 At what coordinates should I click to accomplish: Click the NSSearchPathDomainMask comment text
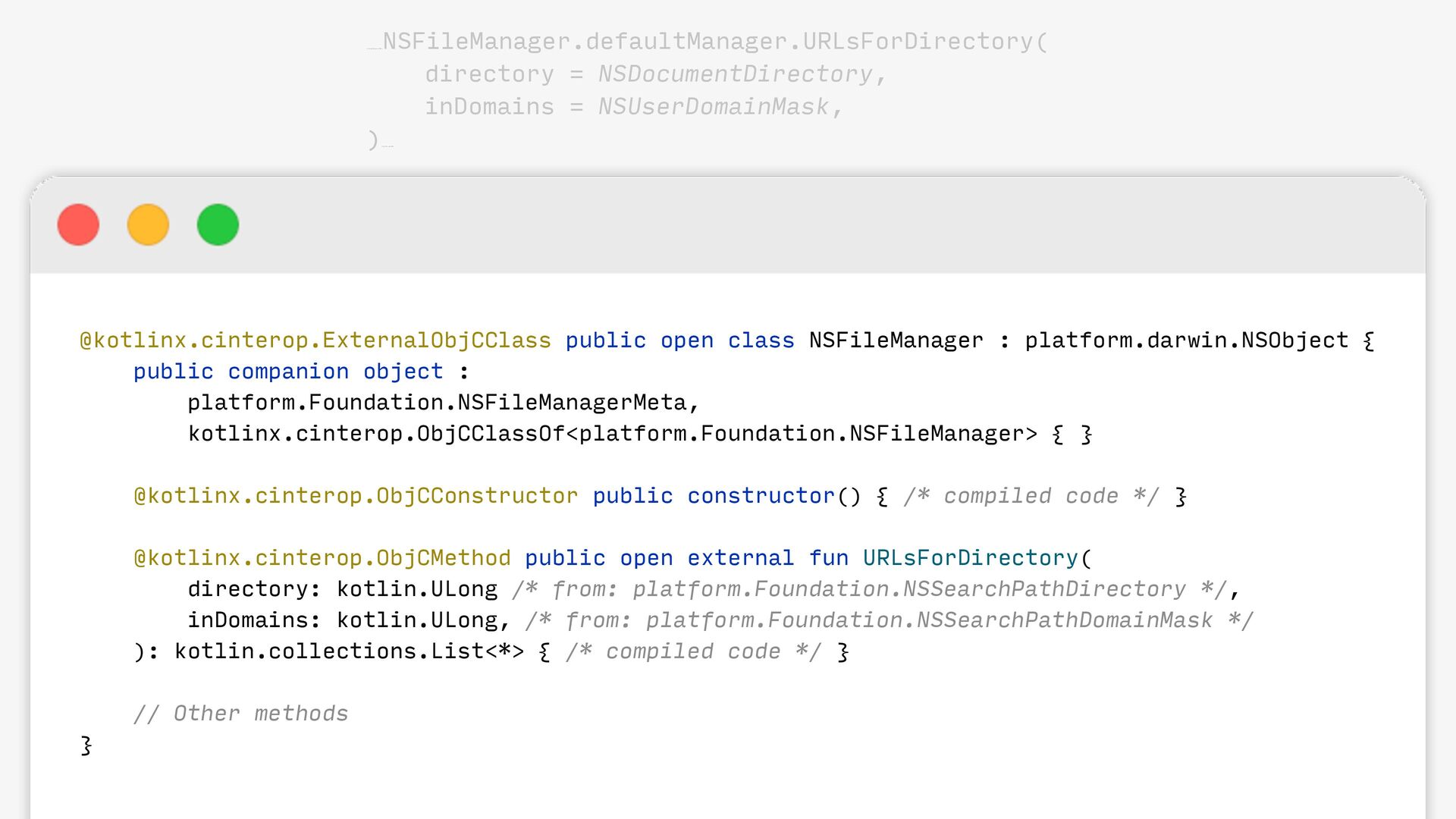coord(1064,620)
